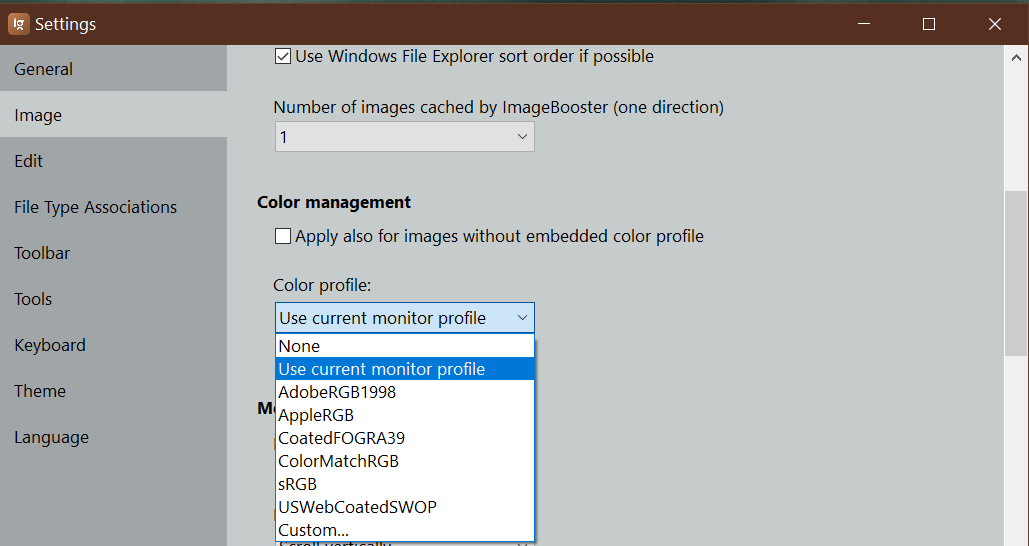Viewport: 1029px width, 546px height.
Task: Choose None from the color profile list
Action: pyautogui.click(x=405, y=346)
